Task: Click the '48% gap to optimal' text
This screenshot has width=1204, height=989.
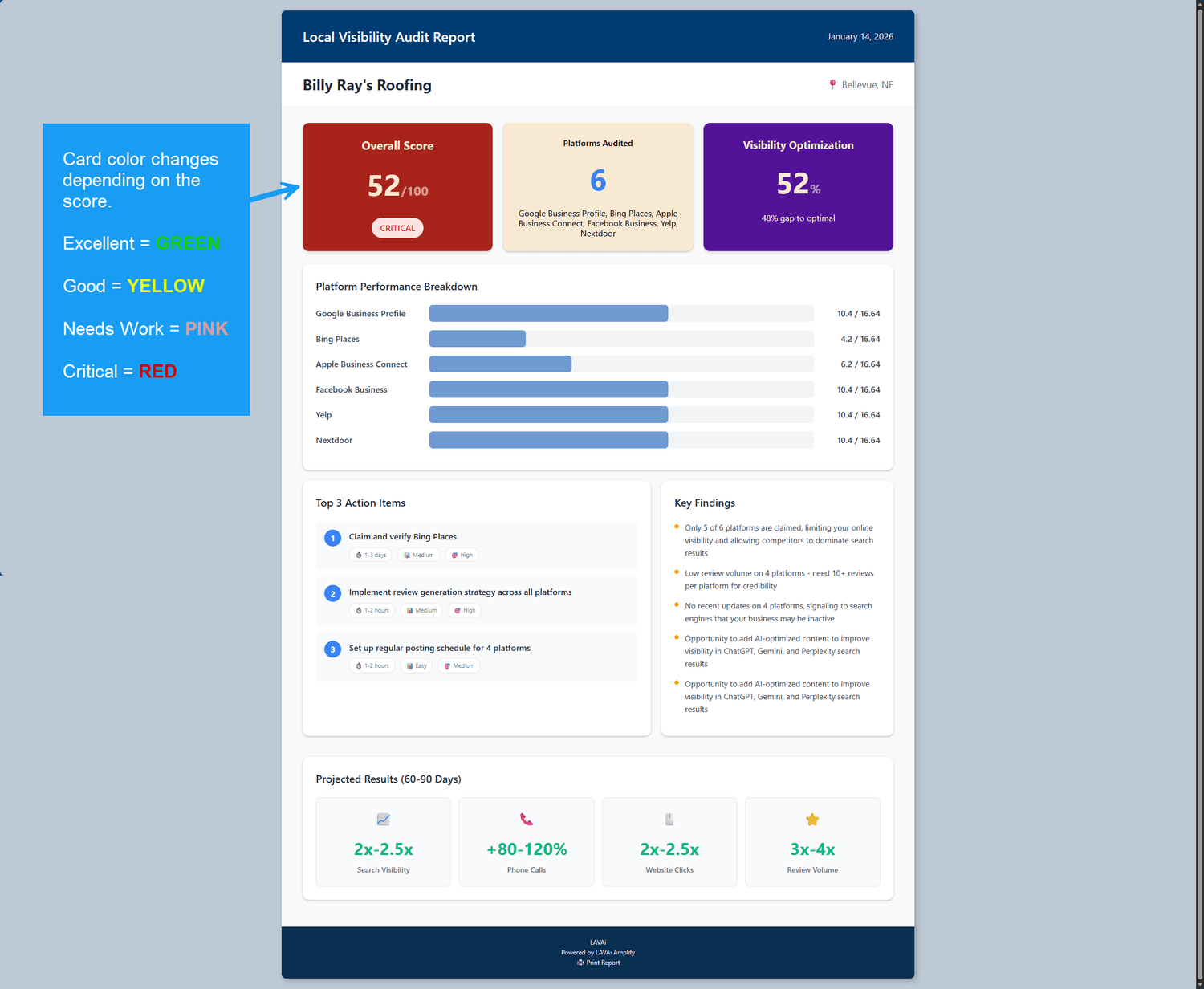Action: pyautogui.click(x=798, y=218)
